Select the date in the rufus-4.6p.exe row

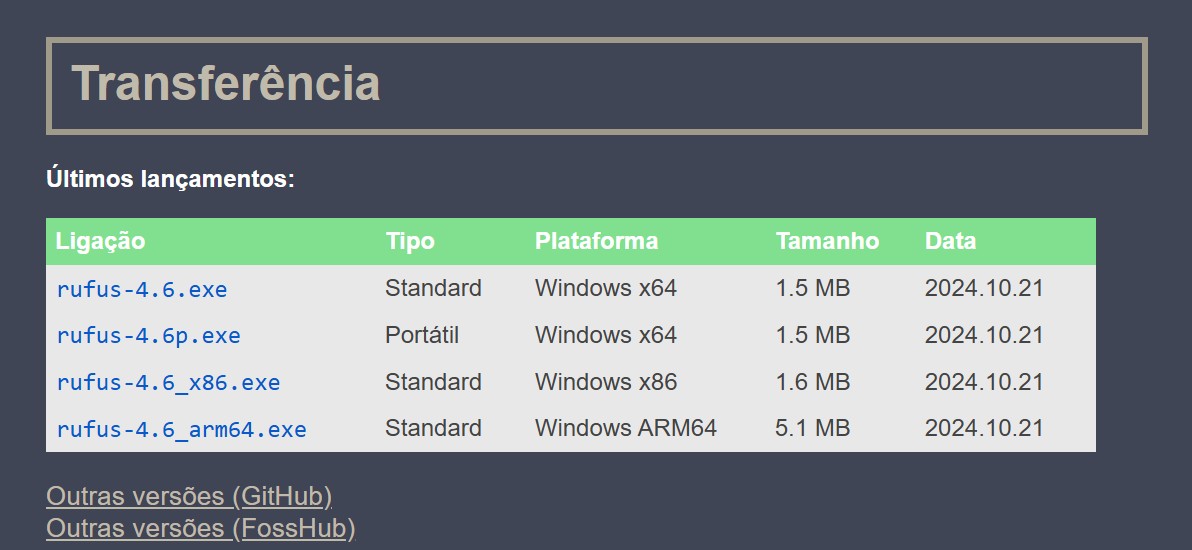point(983,335)
